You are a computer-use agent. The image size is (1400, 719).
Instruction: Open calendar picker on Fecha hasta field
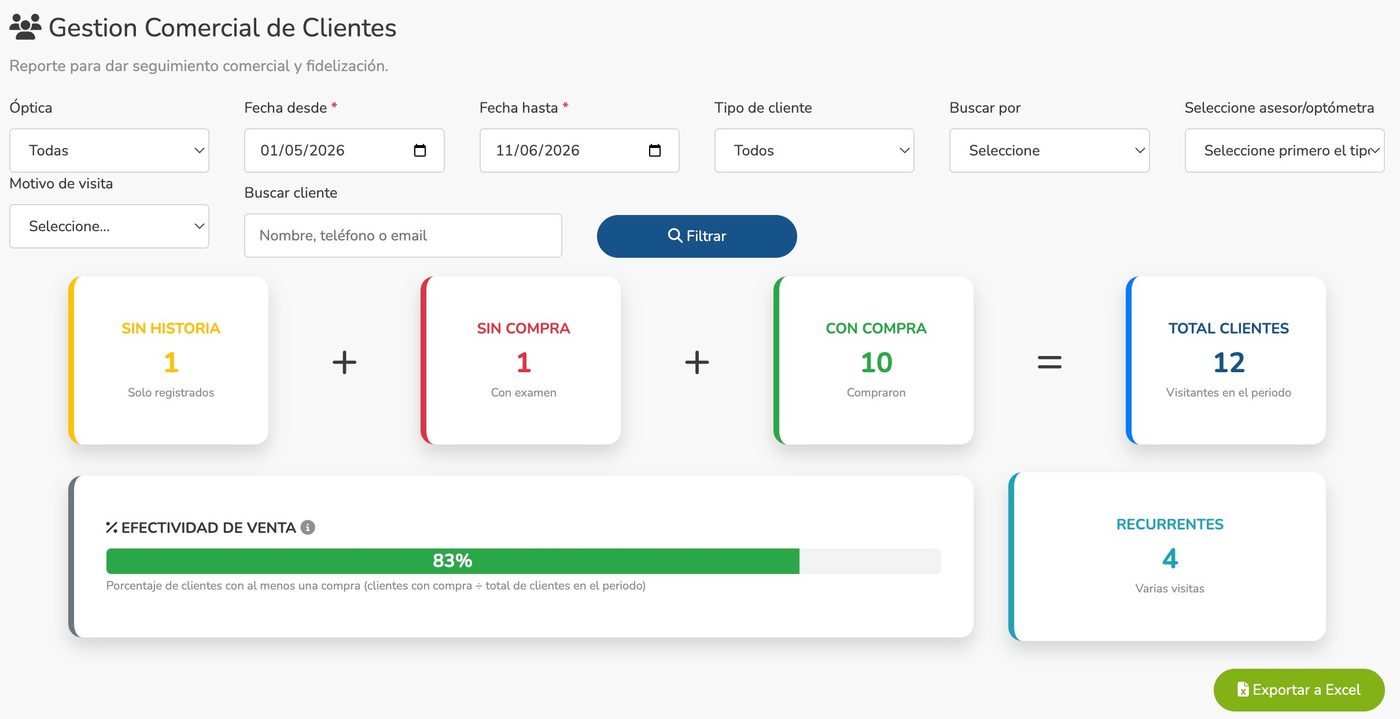655,150
